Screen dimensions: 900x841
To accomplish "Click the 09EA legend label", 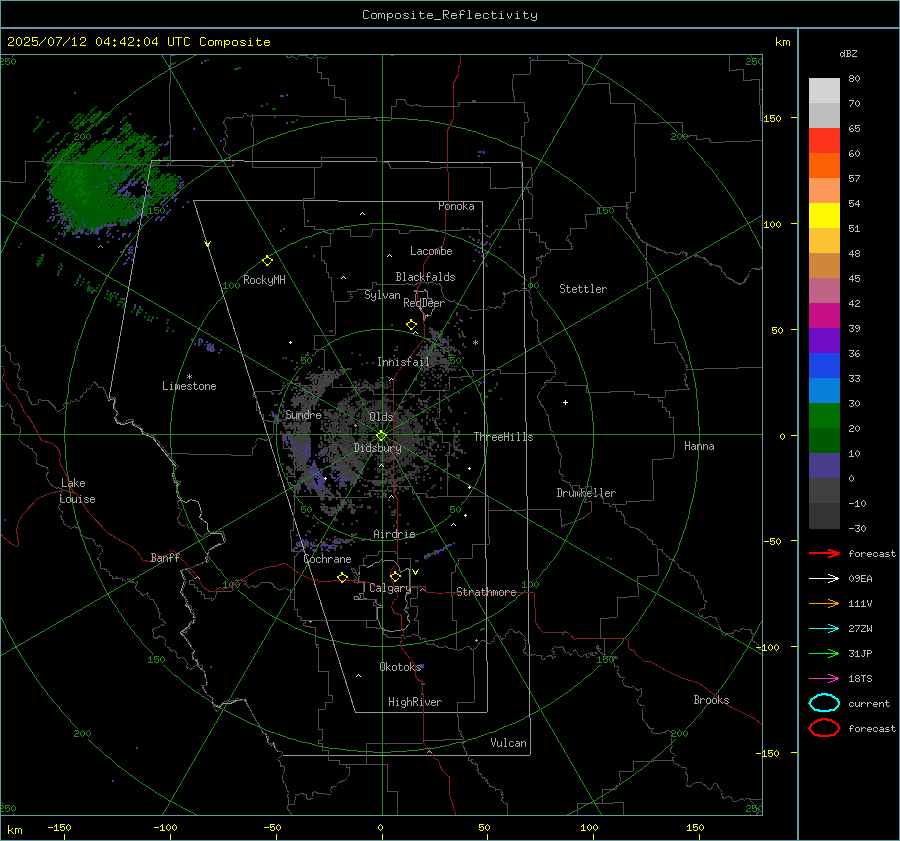I will click(860, 579).
